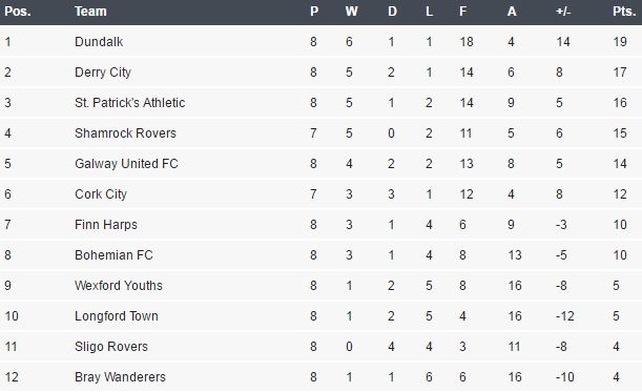Click the +/- goal difference header
This screenshot has width=642, height=392.
563,11
